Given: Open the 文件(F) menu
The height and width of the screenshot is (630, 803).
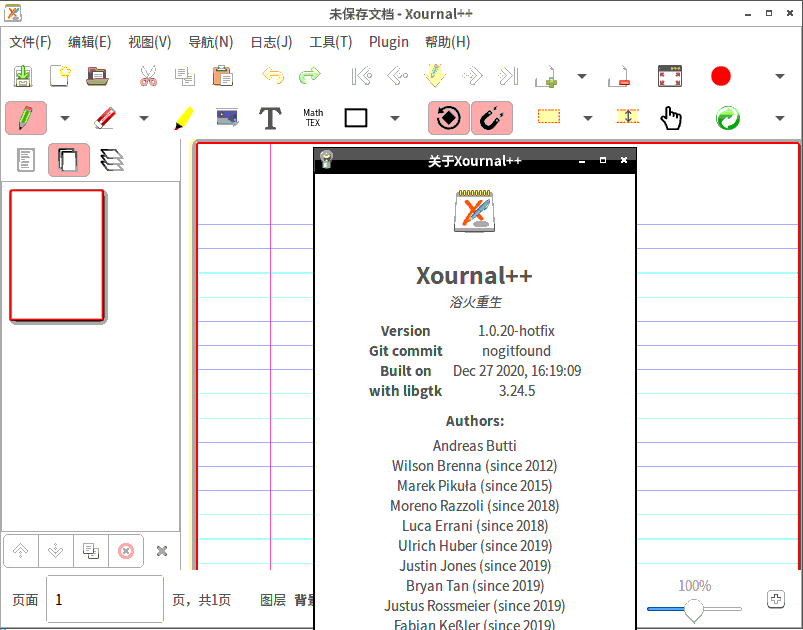Looking at the screenshot, I should (30, 42).
